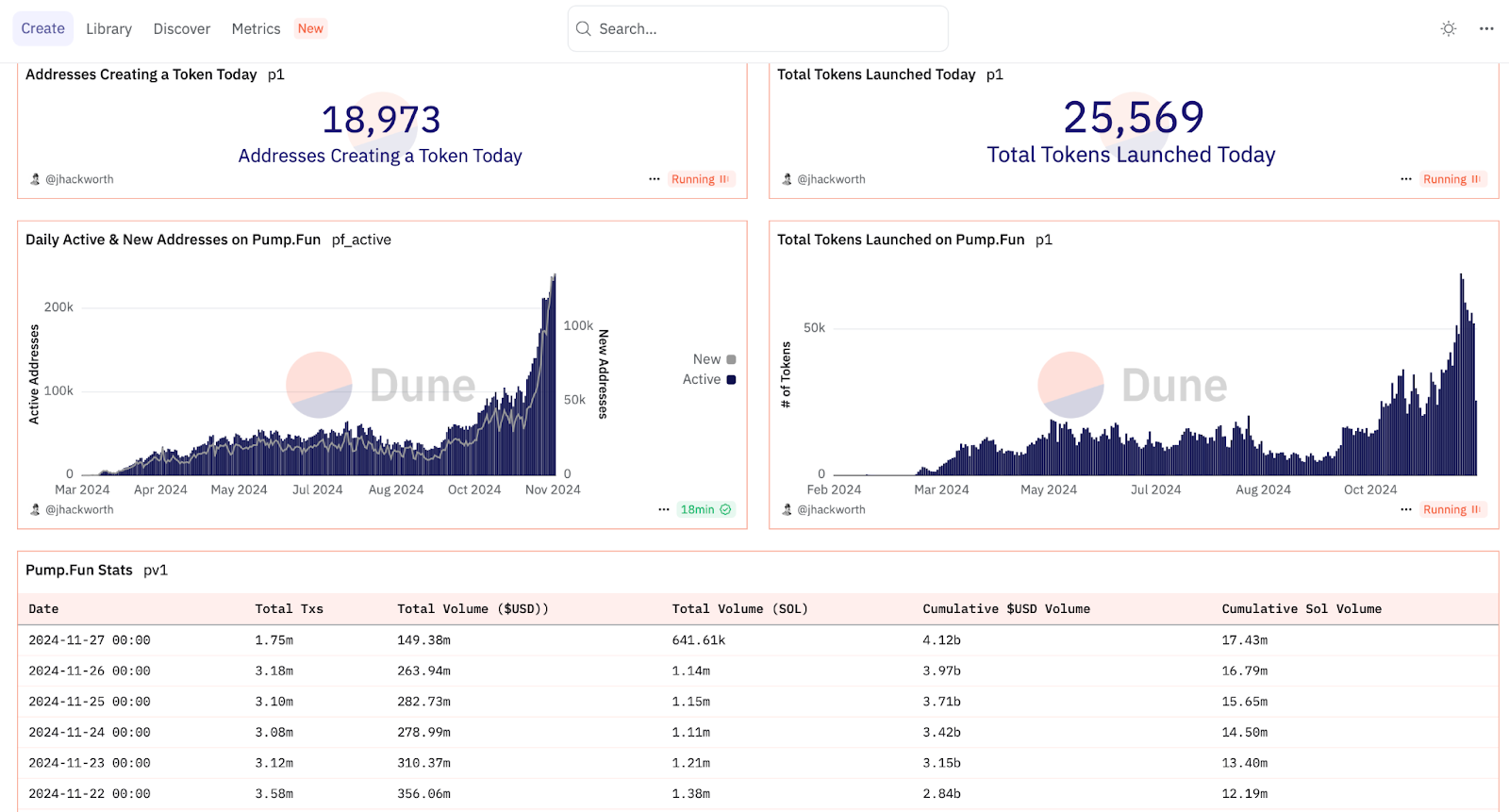
Task: Open the top-right three-dot menu
Action: pyautogui.click(x=1486, y=28)
